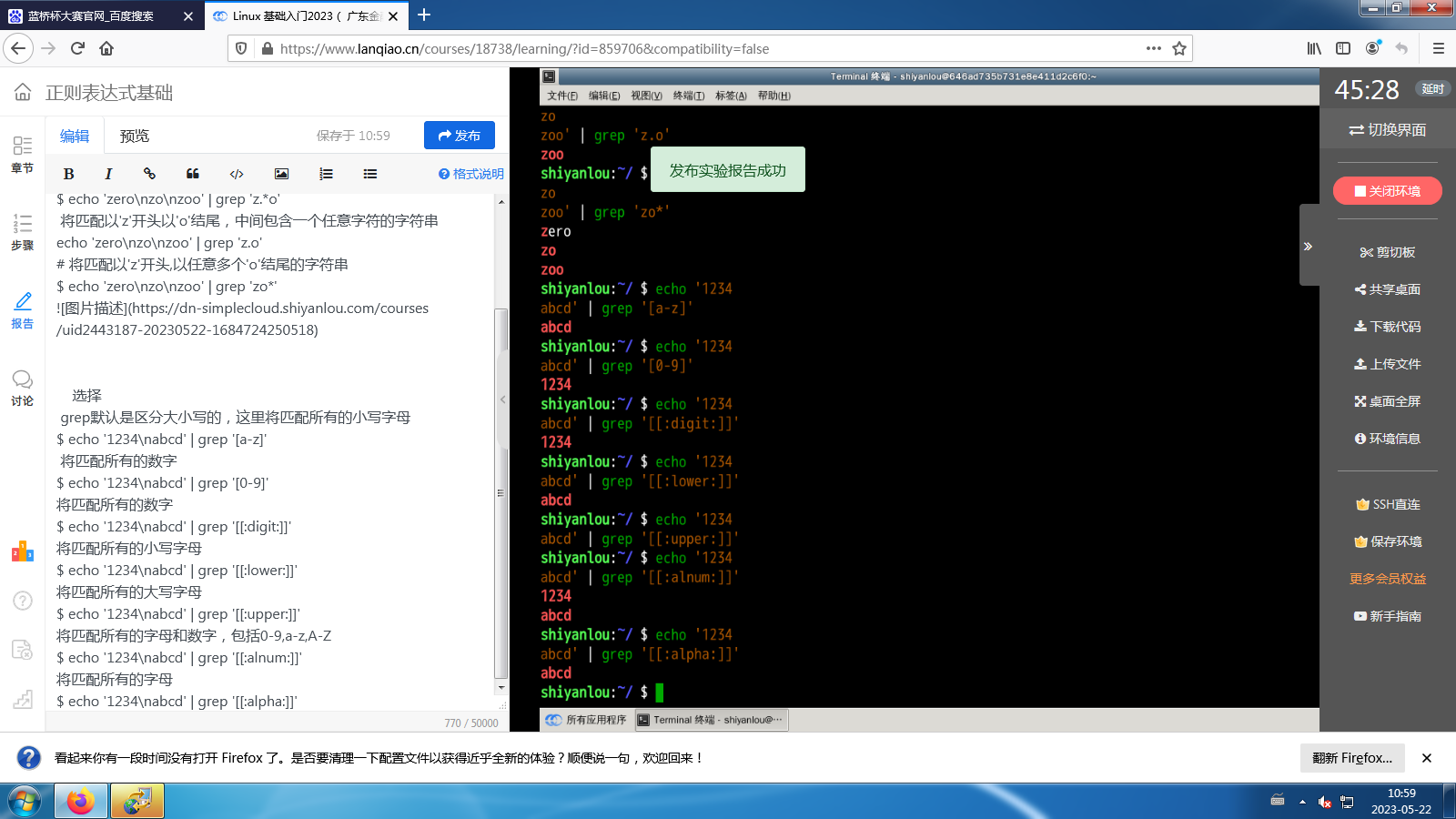This screenshot has height=819, width=1456.
Task: Apply bold formatting in the editor toolbar
Action: [x=68, y=174]
